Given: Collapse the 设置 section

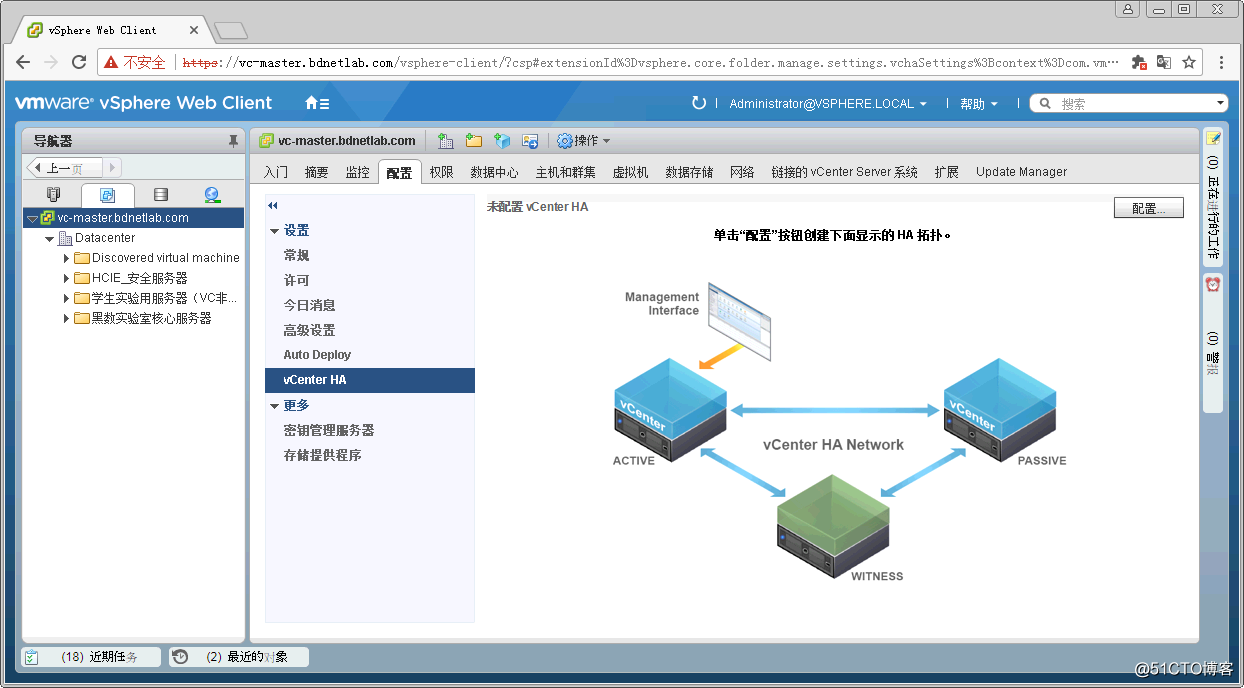Looking at the screenshot, I should pos(274,231).
